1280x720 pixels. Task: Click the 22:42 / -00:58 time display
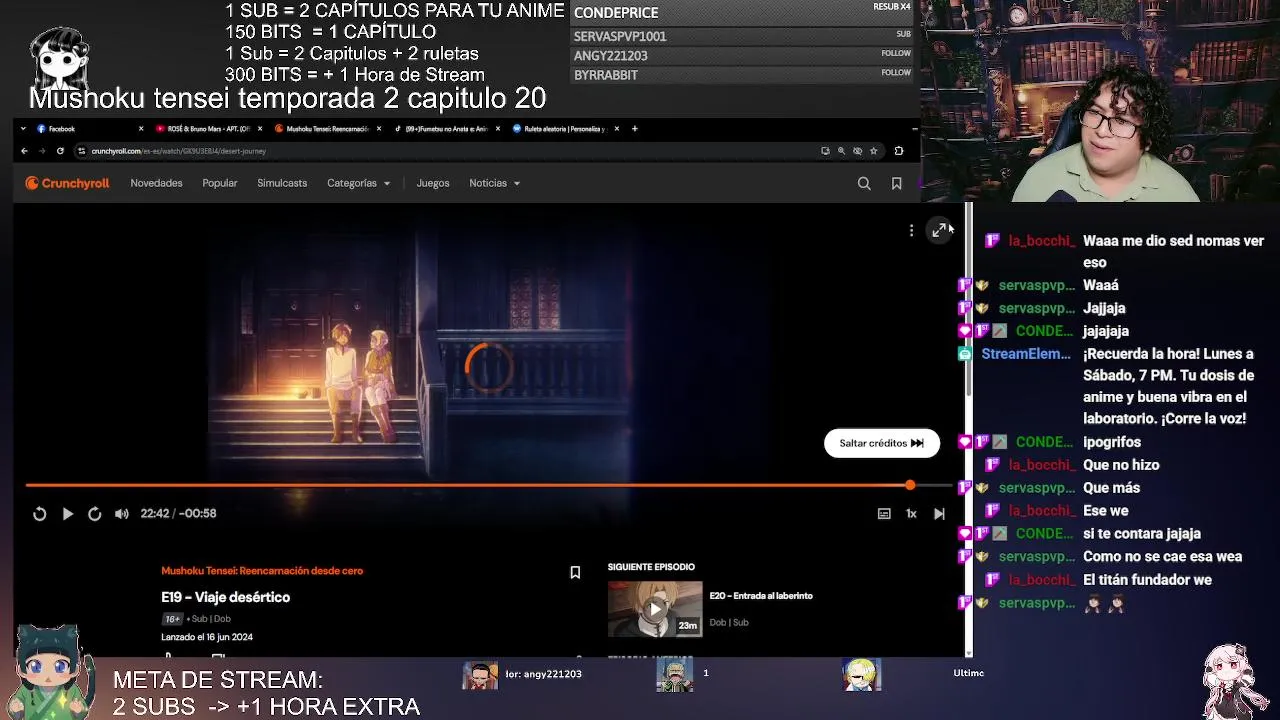(178, 514)
